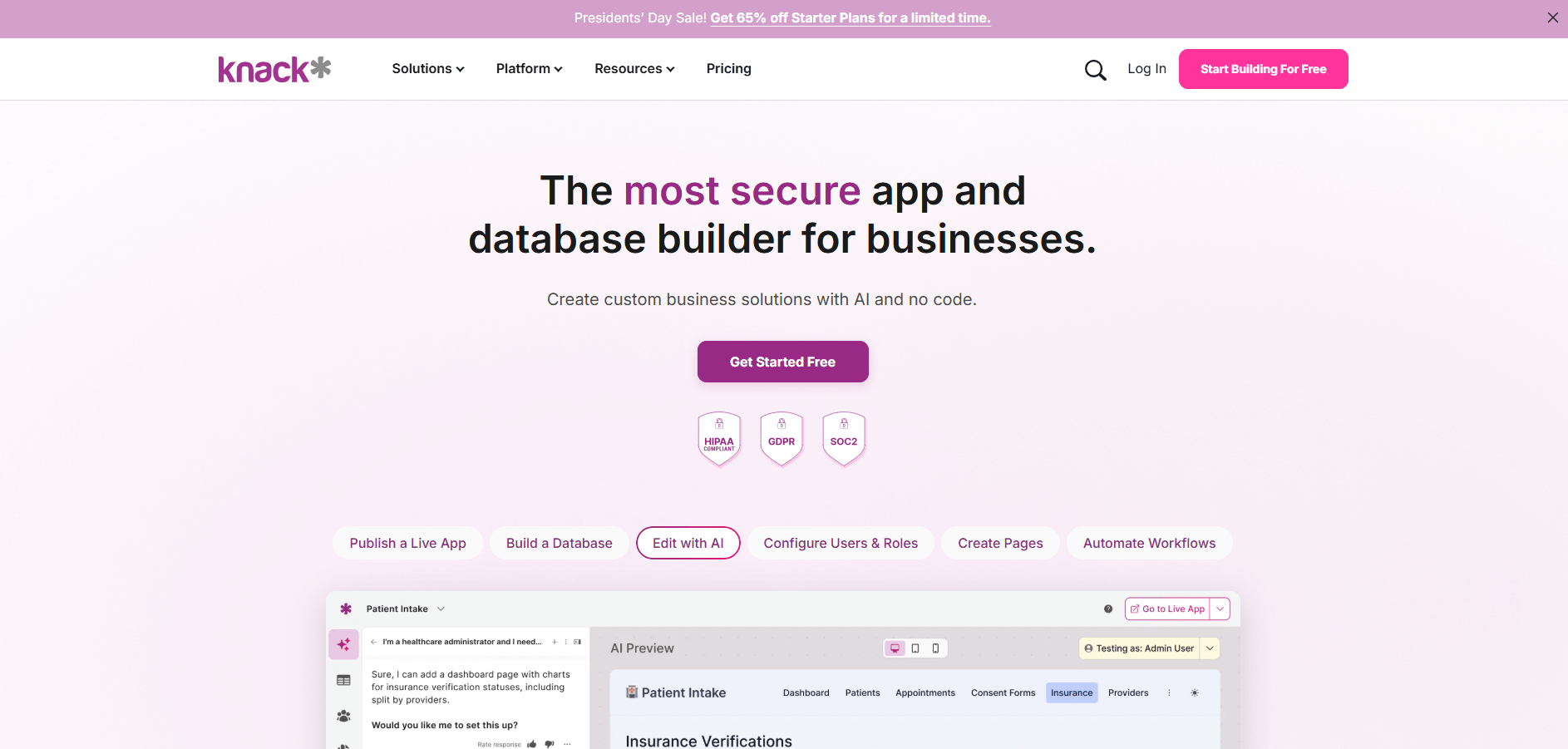Image resolution: width=1568 pixels, height=749 pixels.
Task: Click the "AI Preview" label
Action: coord(643,648)
